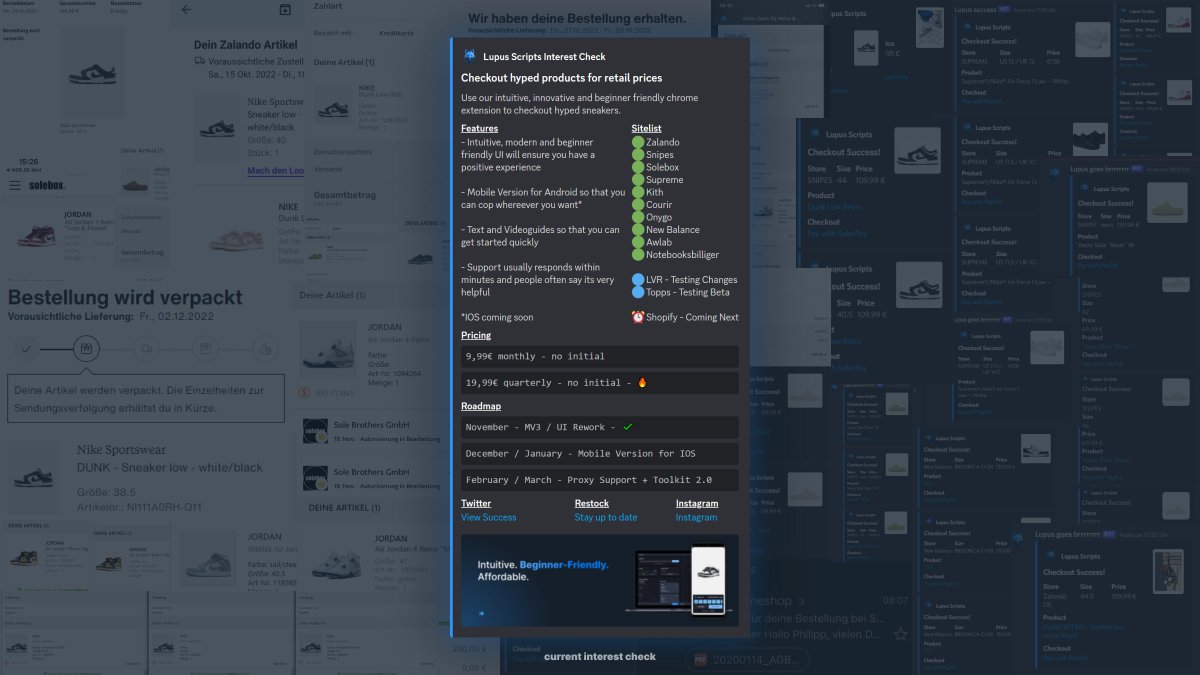
Task: Click the blue dot beside LVR - Testing Changes
Action: 638,280
